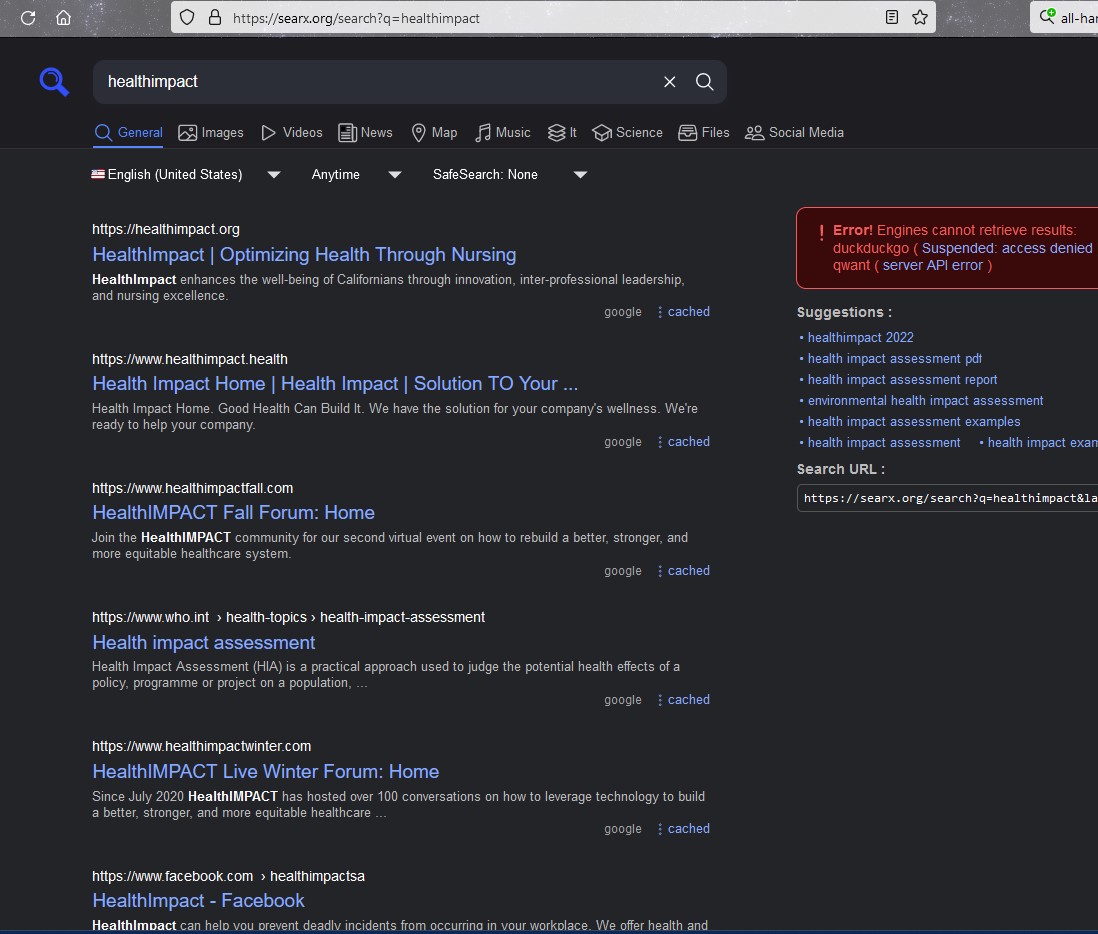Bookmark this page with star icon
Image resolution: width=1098 pixels, height=934 pixels.
click(920, 18)
